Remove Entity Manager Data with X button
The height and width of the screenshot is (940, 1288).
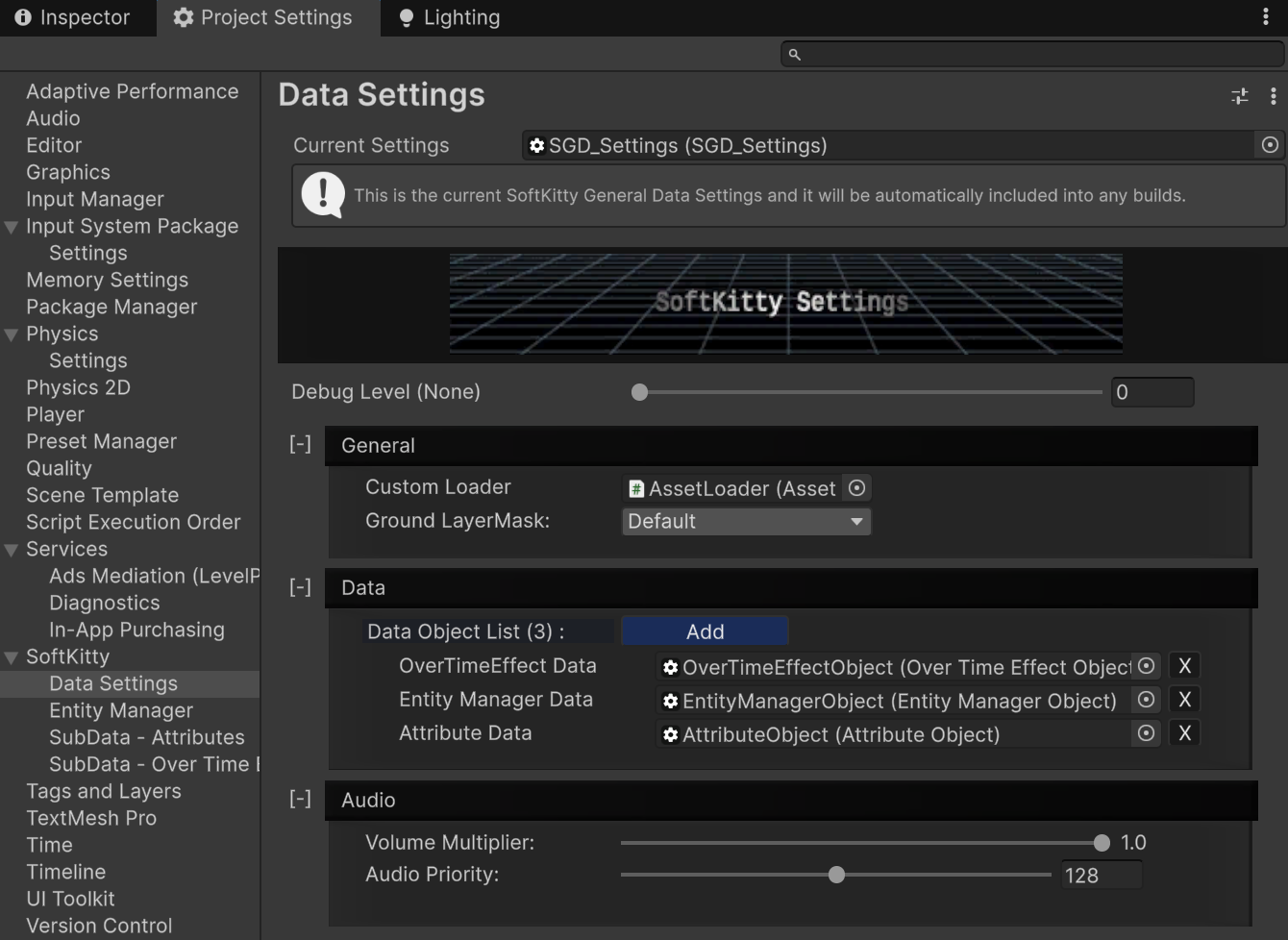[x=1184, y=700]
